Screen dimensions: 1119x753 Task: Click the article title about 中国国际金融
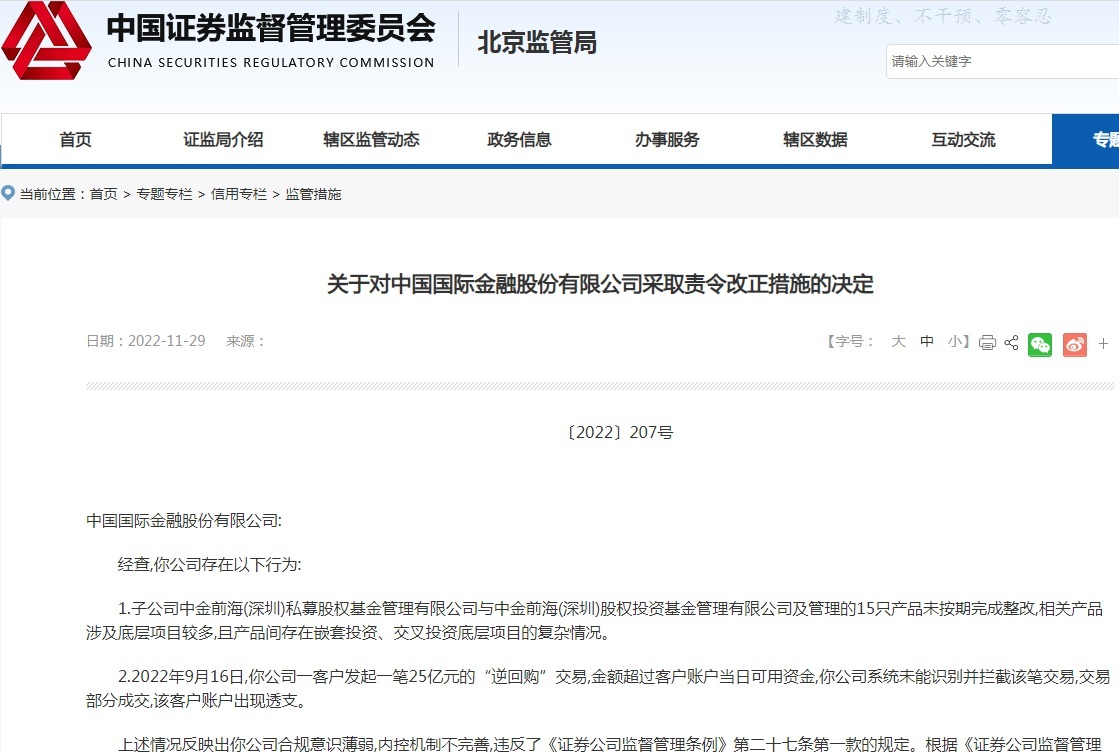[x=600, y=284]
